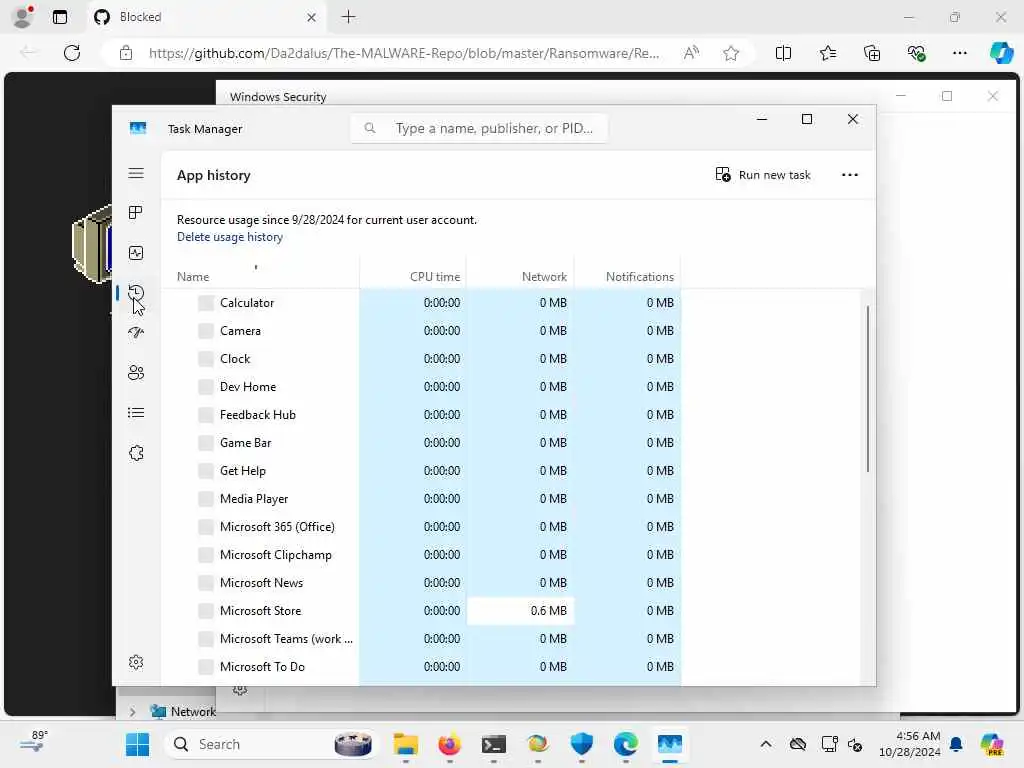Open Edge Favorites list icon
Viewport: 1024px width, 768px height.
[x=827, y=53]
